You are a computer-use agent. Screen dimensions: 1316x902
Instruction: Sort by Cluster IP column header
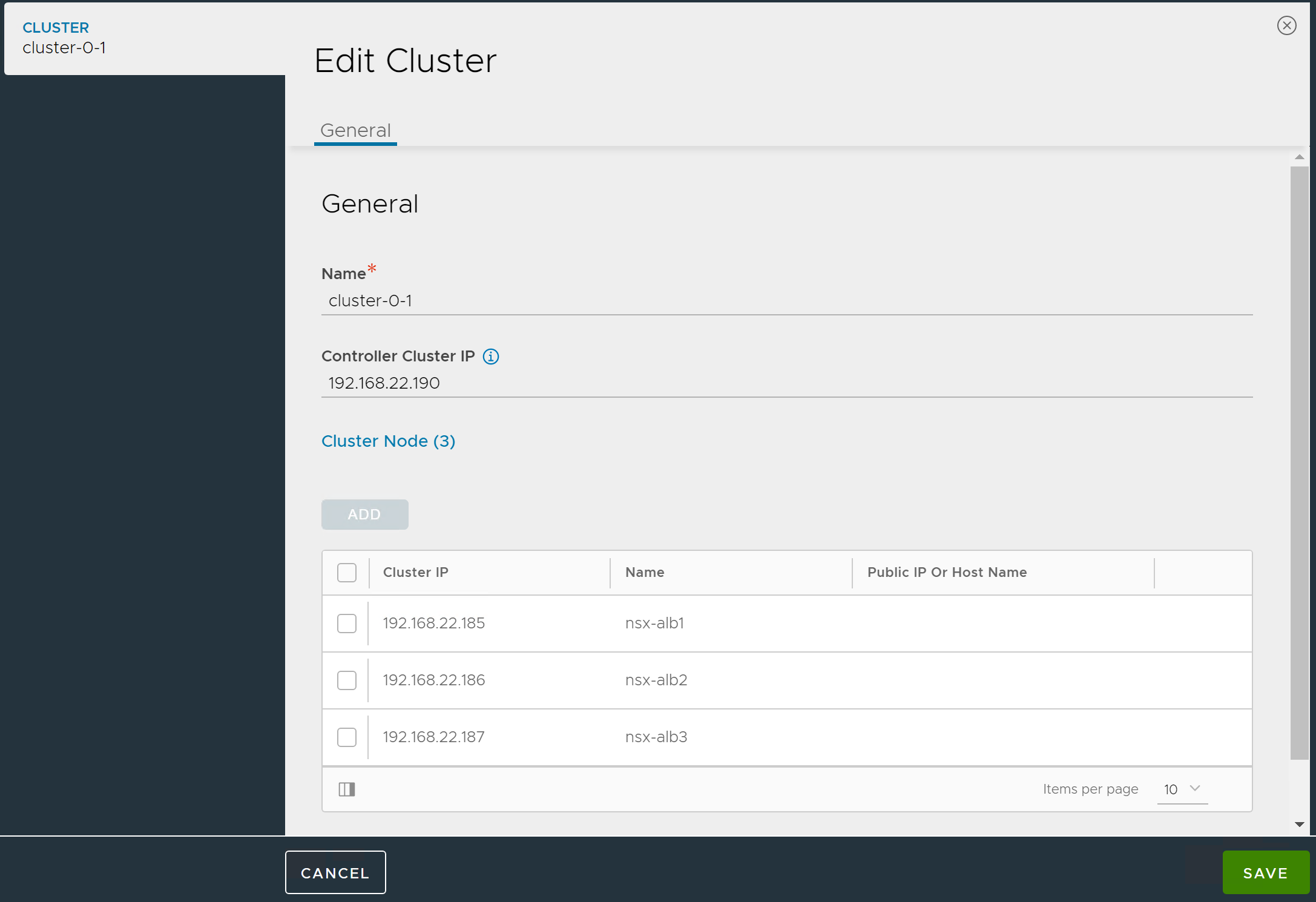click(x=416, y=573)
